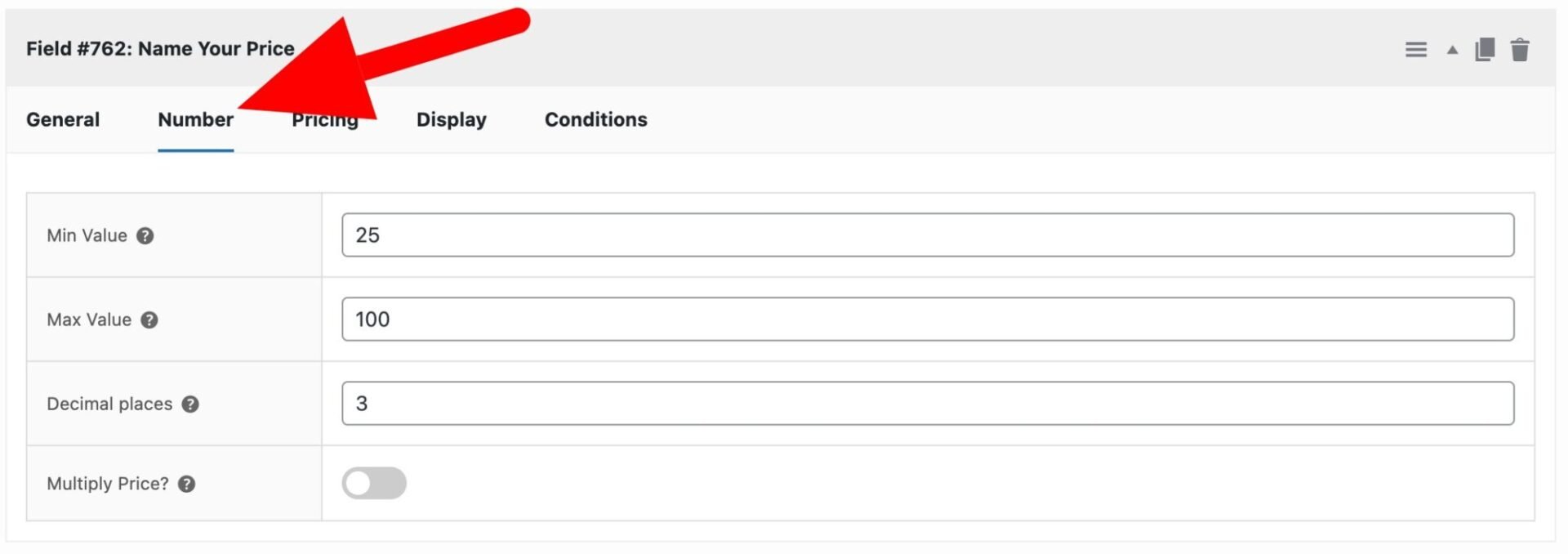Duplicate the Name Your Price field
The image size is (1568, 554).
[x=1484, y=49]
